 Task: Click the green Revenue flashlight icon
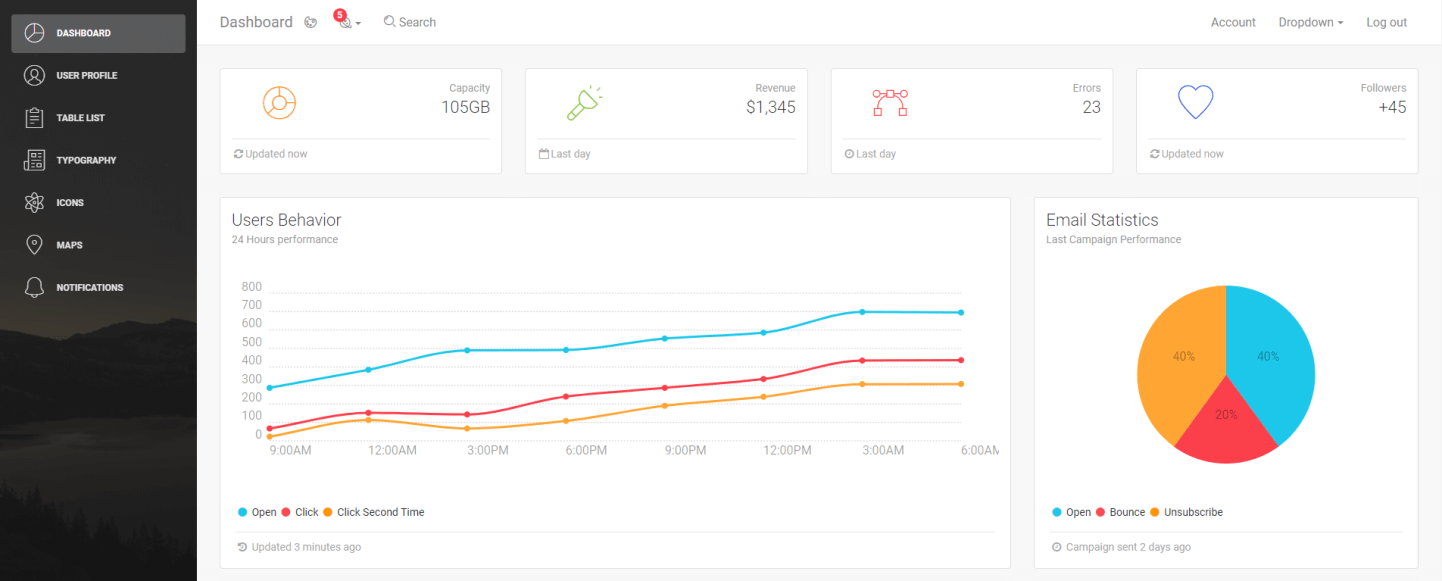coord(584,102)
